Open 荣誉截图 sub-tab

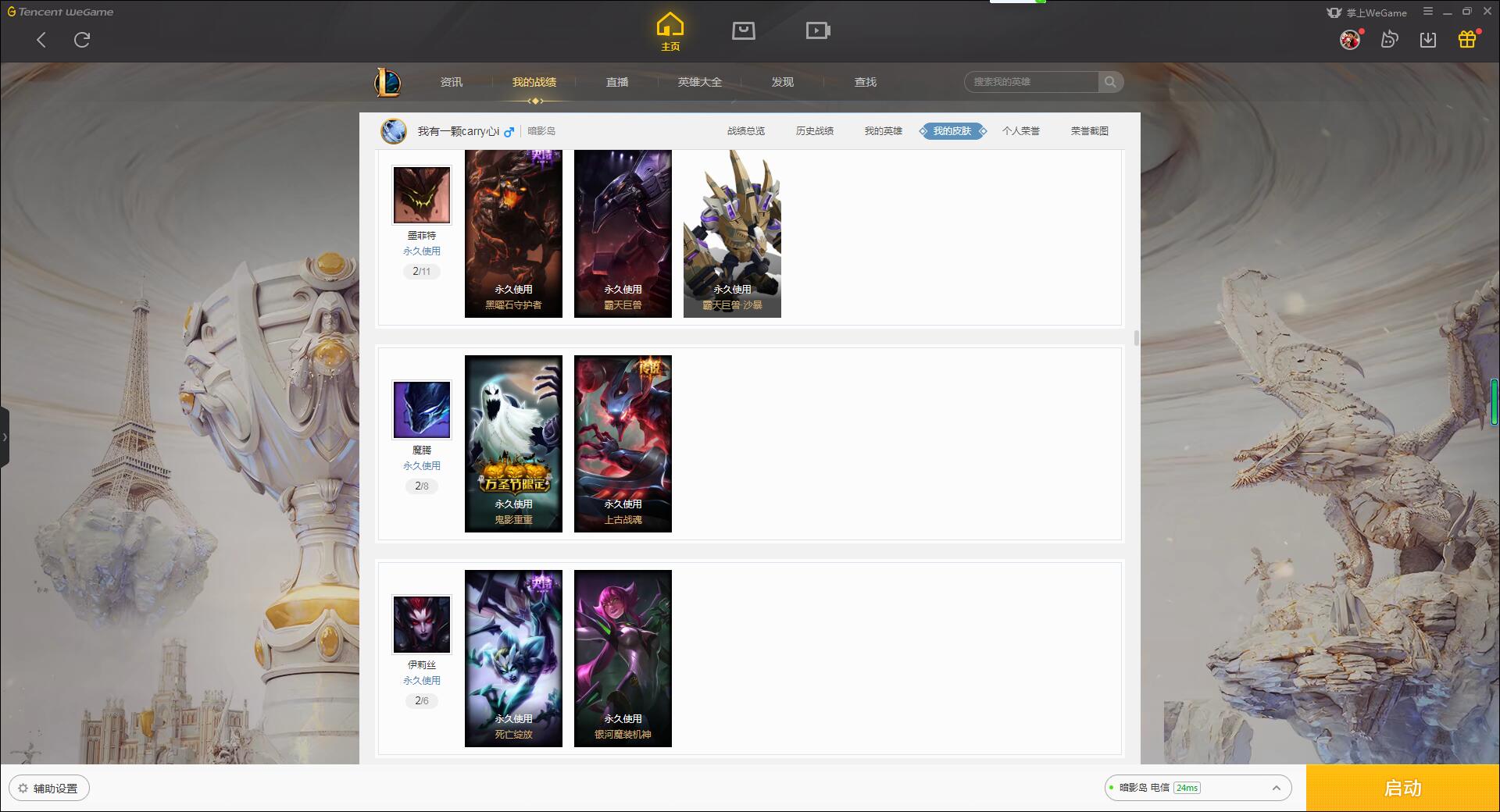(x=1090, y=131)
